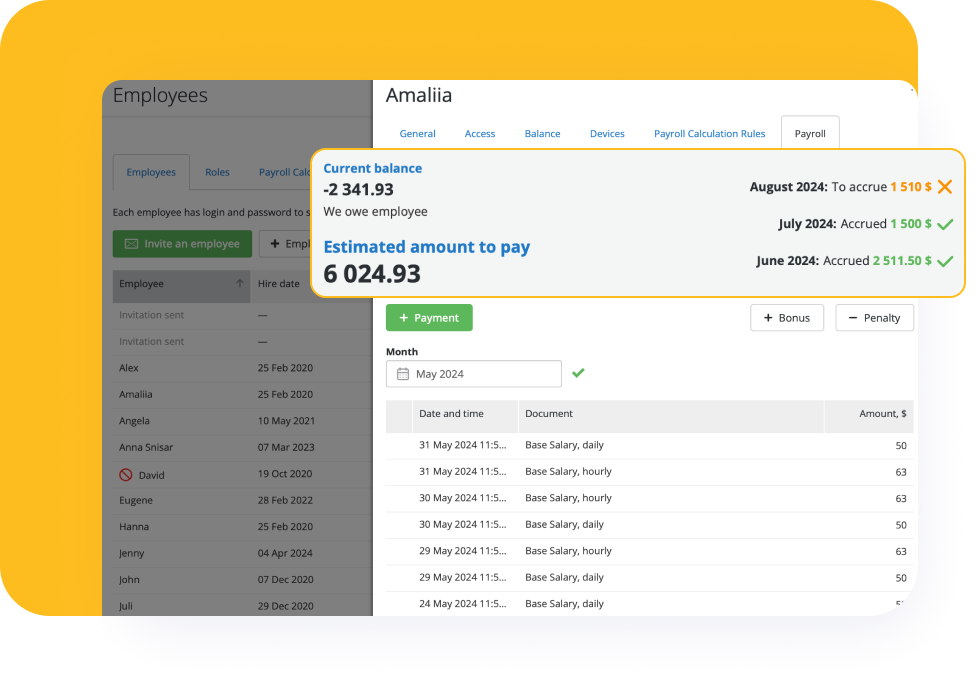Dismiss August 2024 accrual with the X icon

(x=944, y=186)
